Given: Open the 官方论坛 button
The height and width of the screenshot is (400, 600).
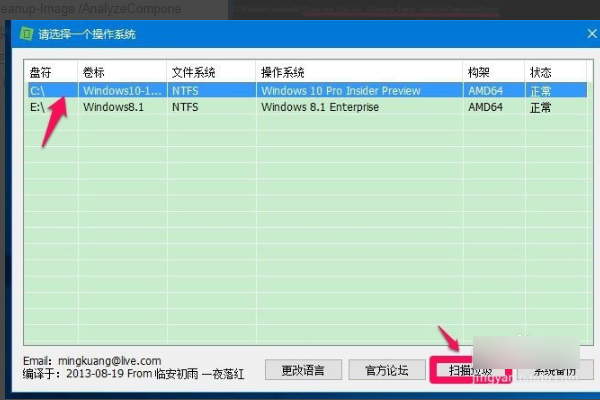Looking at the screenshot, I should [387, 370].
